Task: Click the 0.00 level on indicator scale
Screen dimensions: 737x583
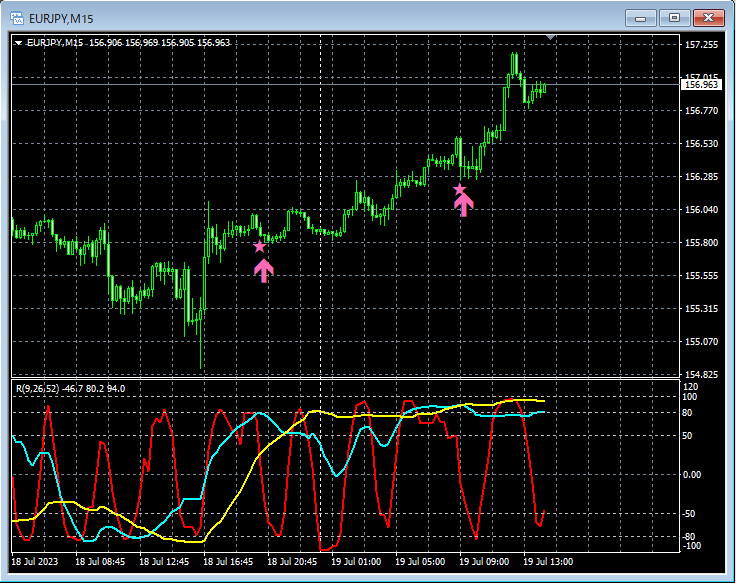Action: pyautogui.click(x=692, y=475)
